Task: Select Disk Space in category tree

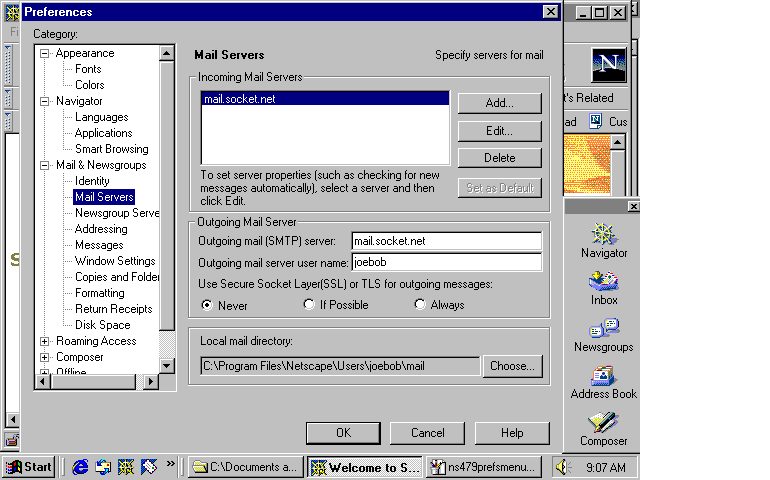Action: [102, 325]
